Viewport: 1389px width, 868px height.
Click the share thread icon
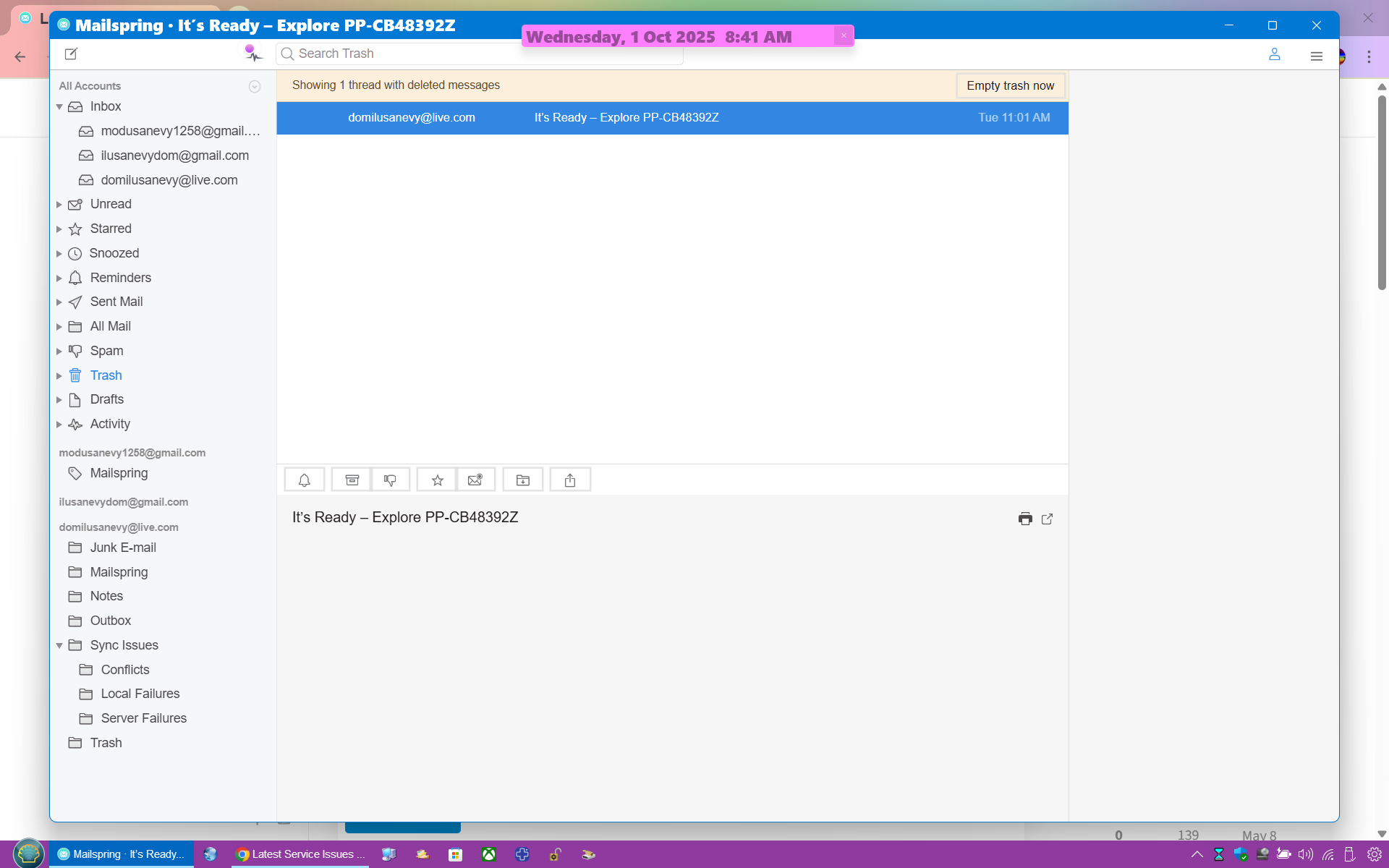(x=570, y=480)
